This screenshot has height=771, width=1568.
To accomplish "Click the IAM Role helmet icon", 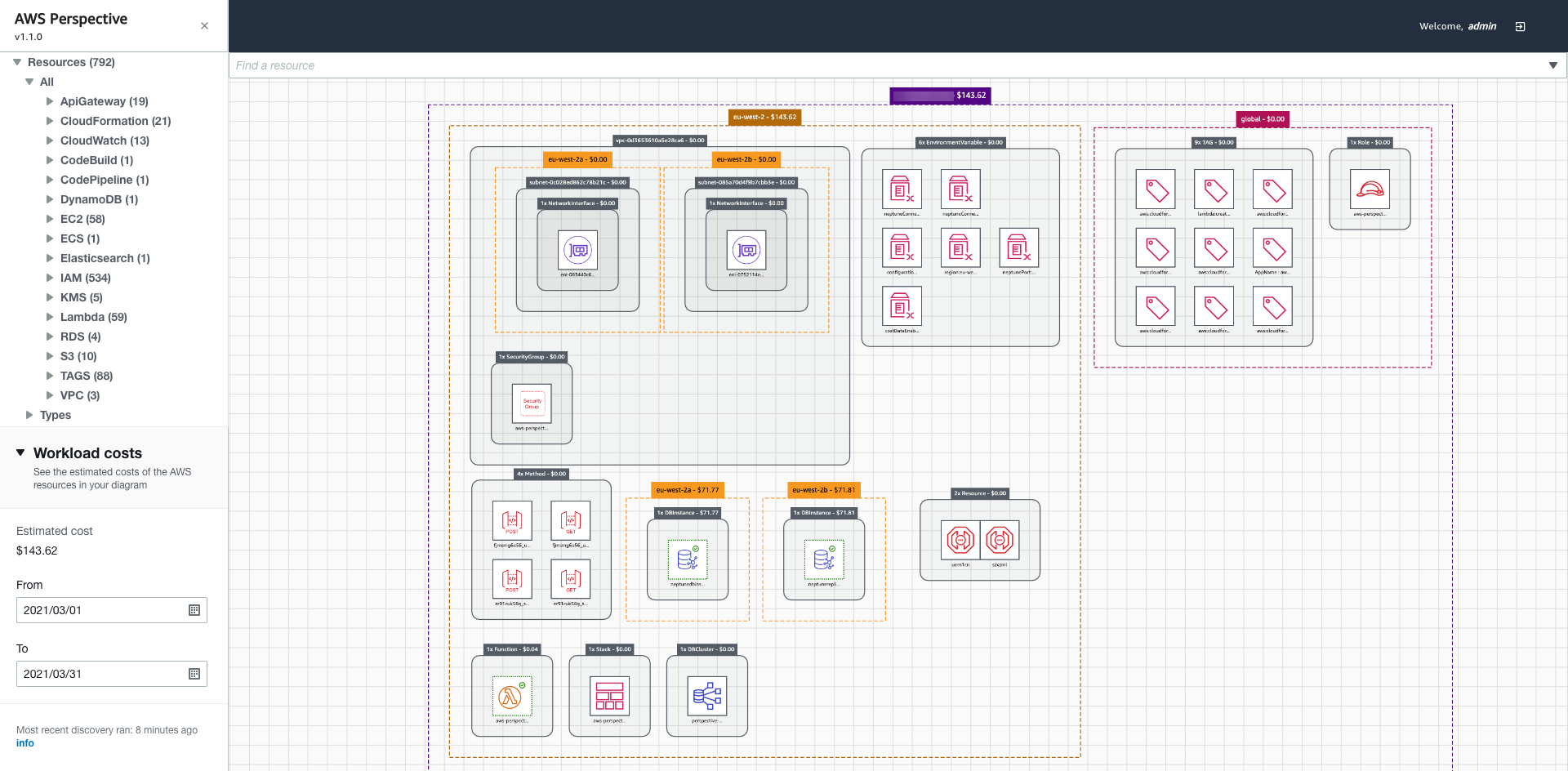I will coord(1370,189).
